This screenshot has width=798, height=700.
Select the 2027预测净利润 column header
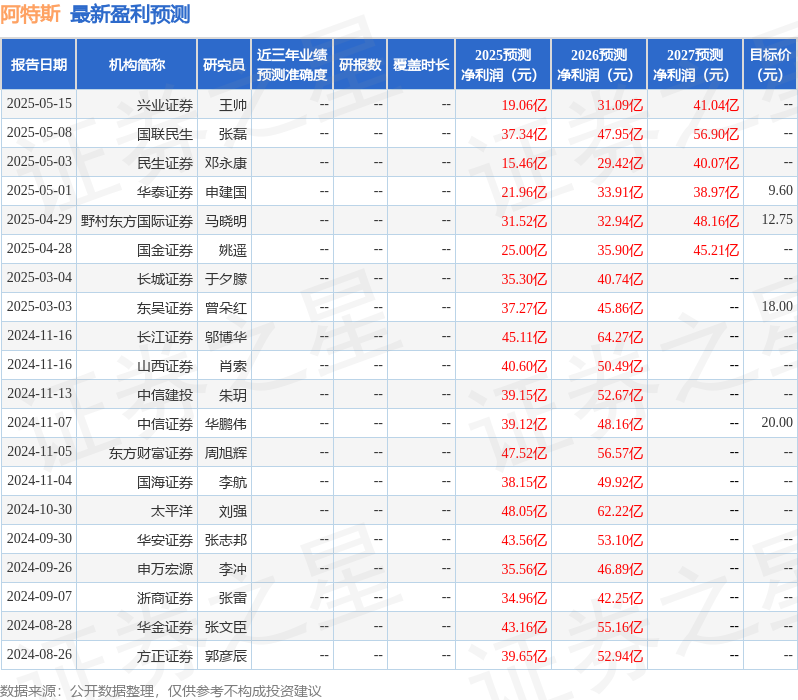[x=695, y=64]
